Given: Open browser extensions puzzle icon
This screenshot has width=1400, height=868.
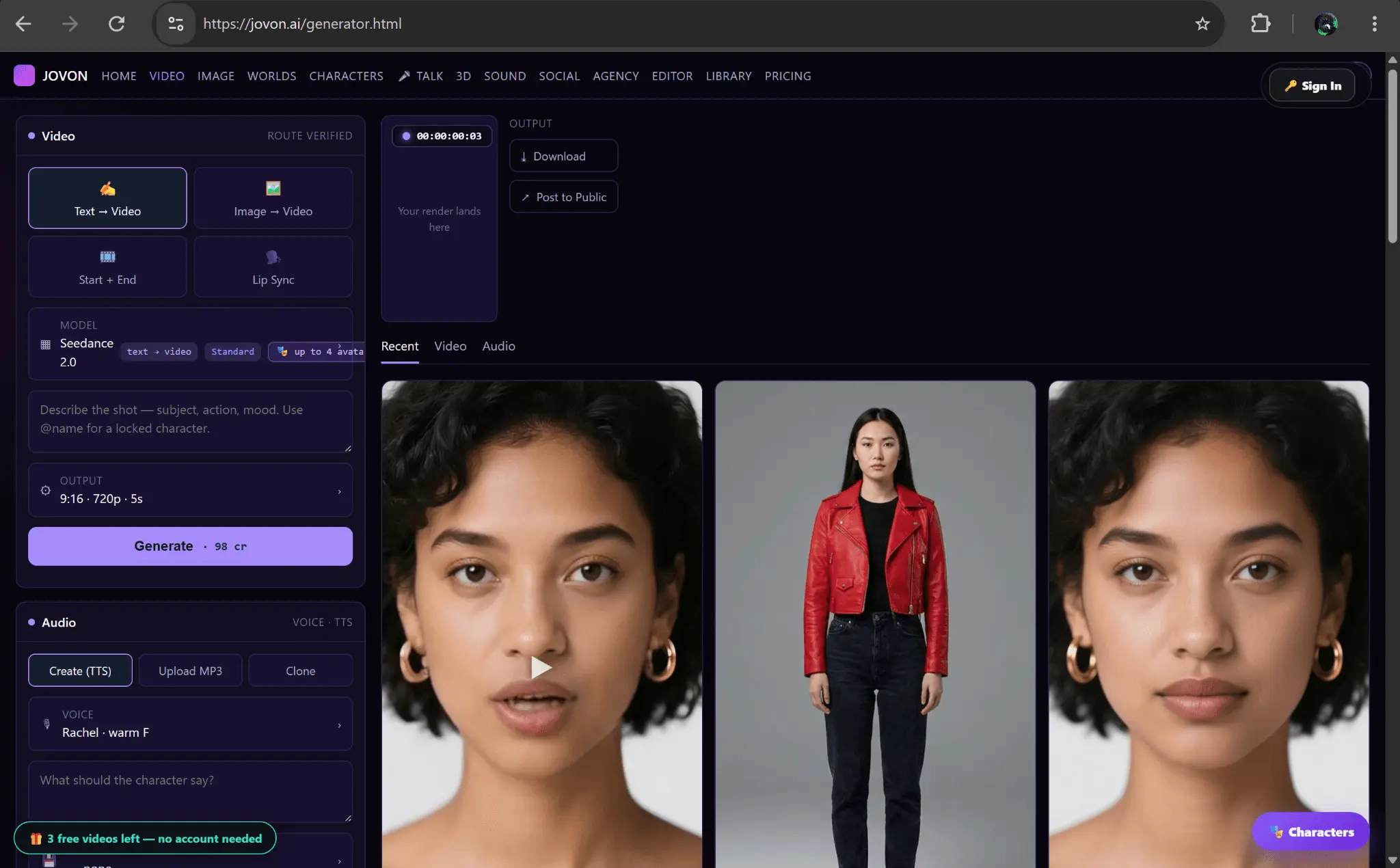Looking at the screenshot, I should click(x=1261, y=24).
